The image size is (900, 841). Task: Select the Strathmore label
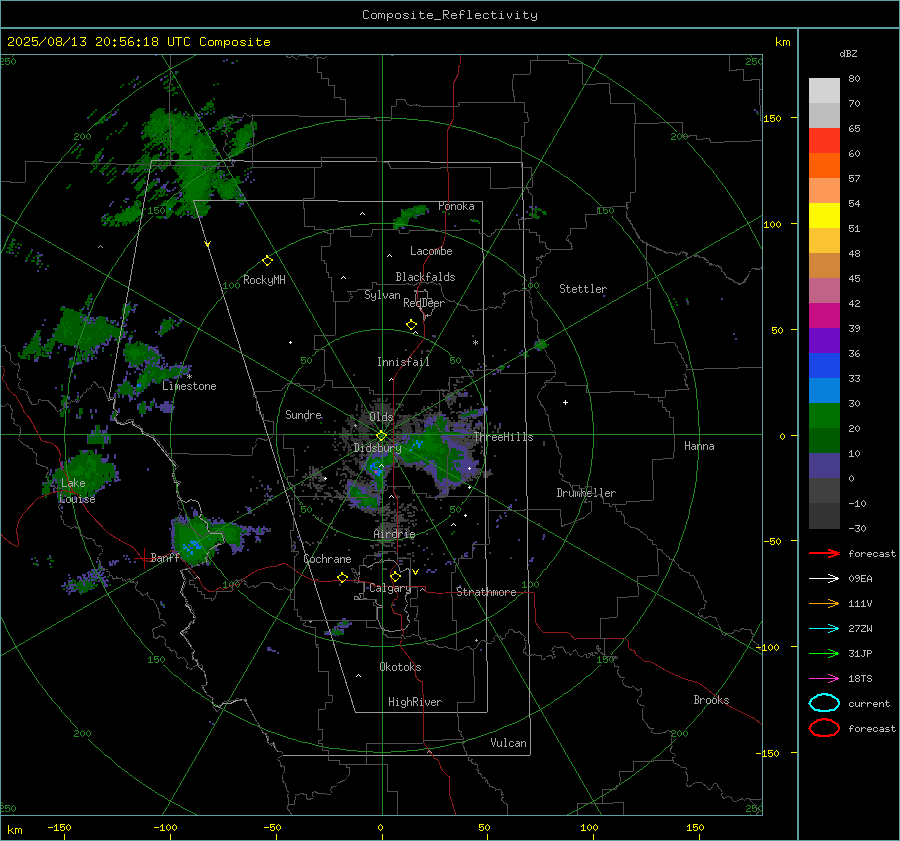pyautogui.click(x=486, y=592)
